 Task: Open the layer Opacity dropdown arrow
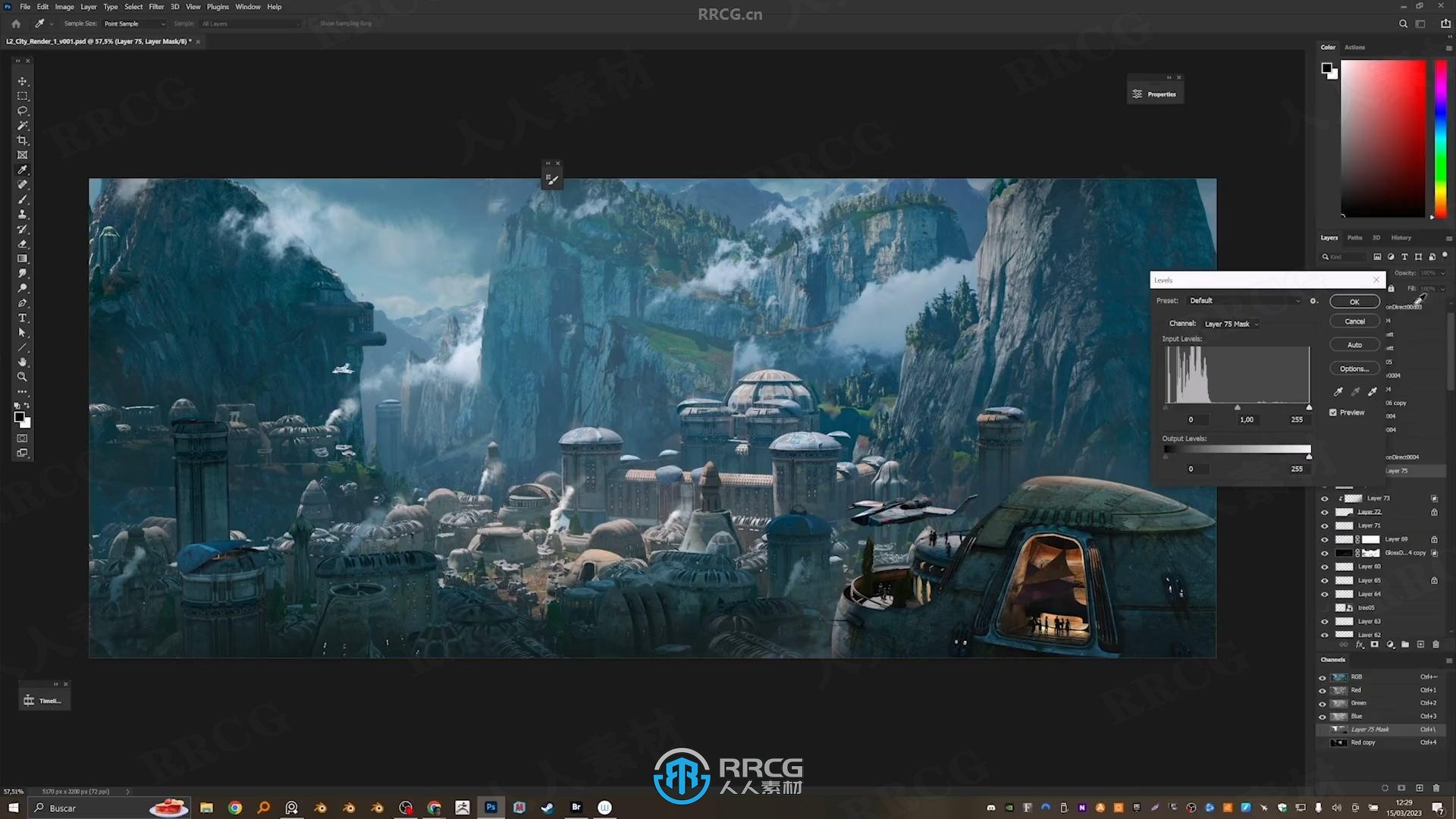tap(1442, 273)
